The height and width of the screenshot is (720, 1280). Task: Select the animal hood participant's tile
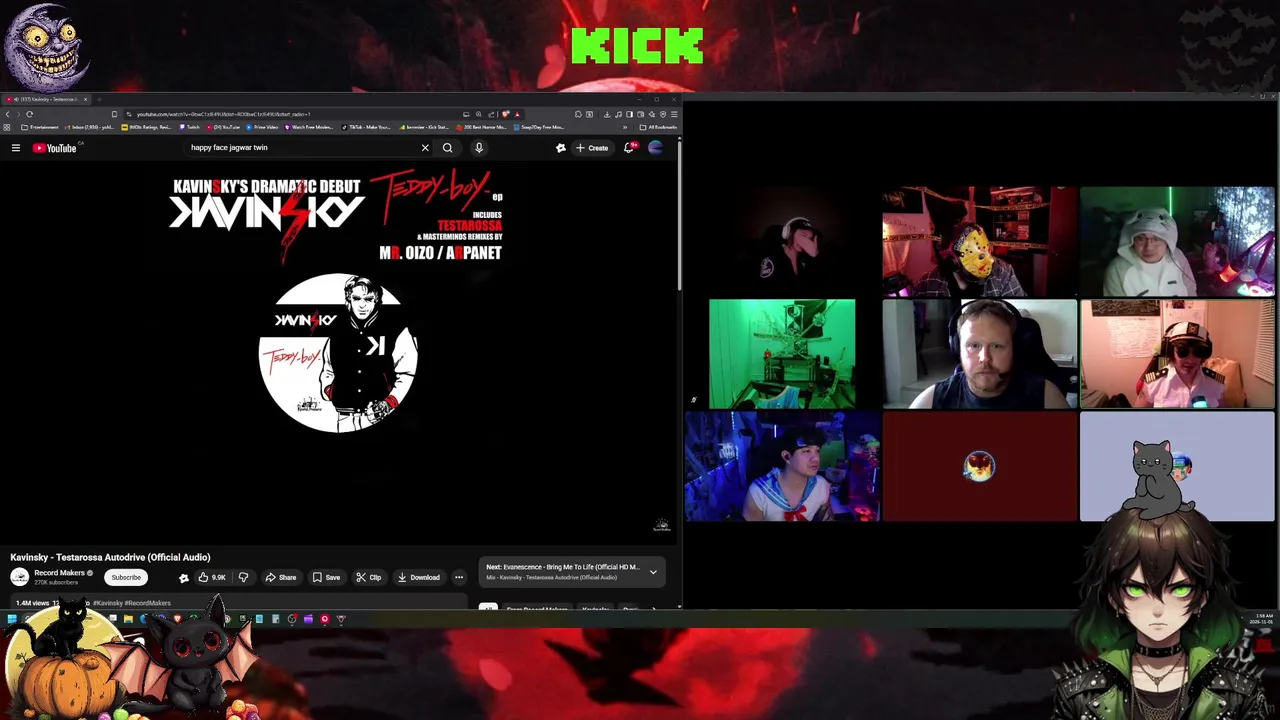(1177, 241)
